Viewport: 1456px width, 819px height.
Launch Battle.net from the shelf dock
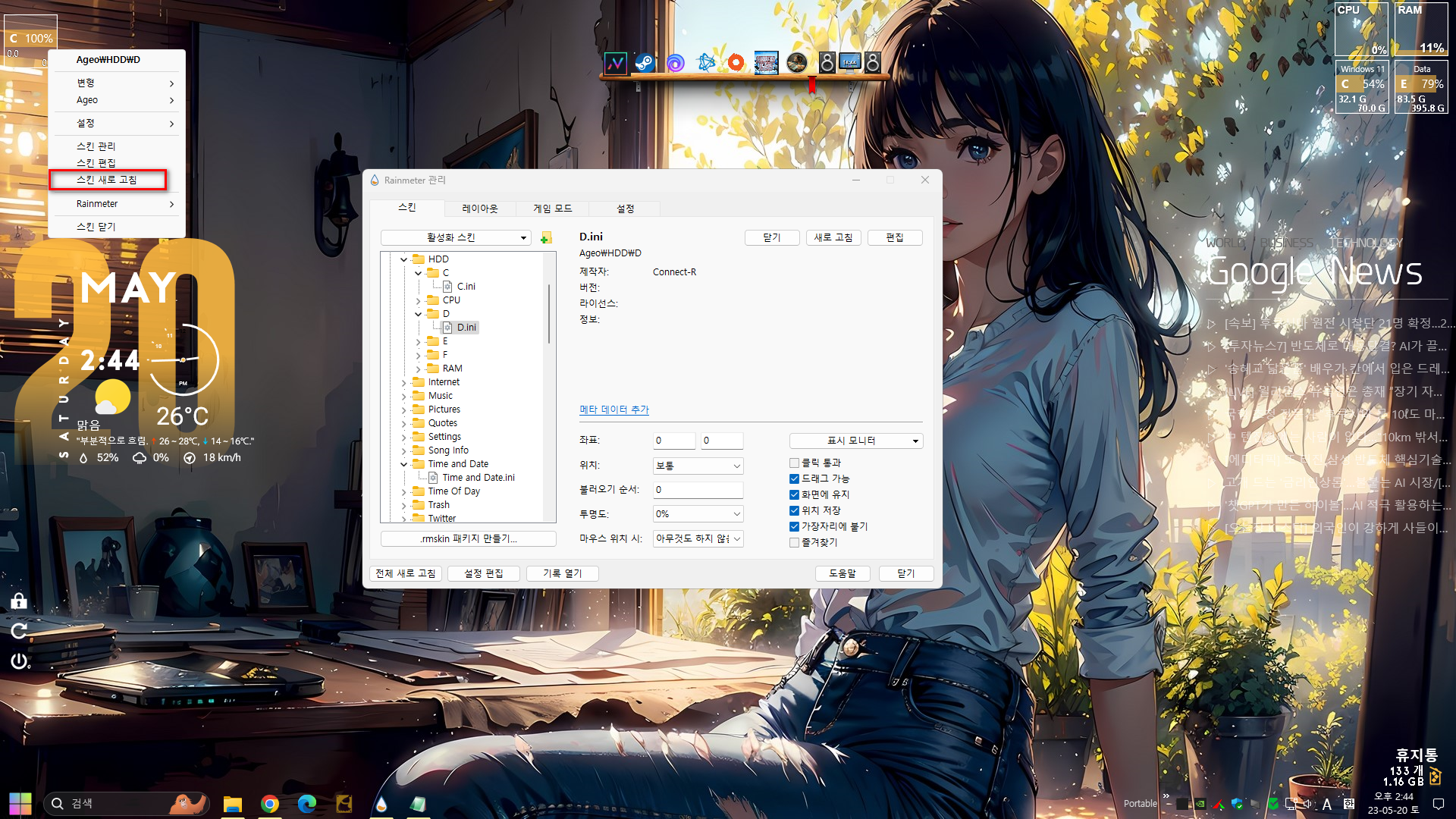706,63
